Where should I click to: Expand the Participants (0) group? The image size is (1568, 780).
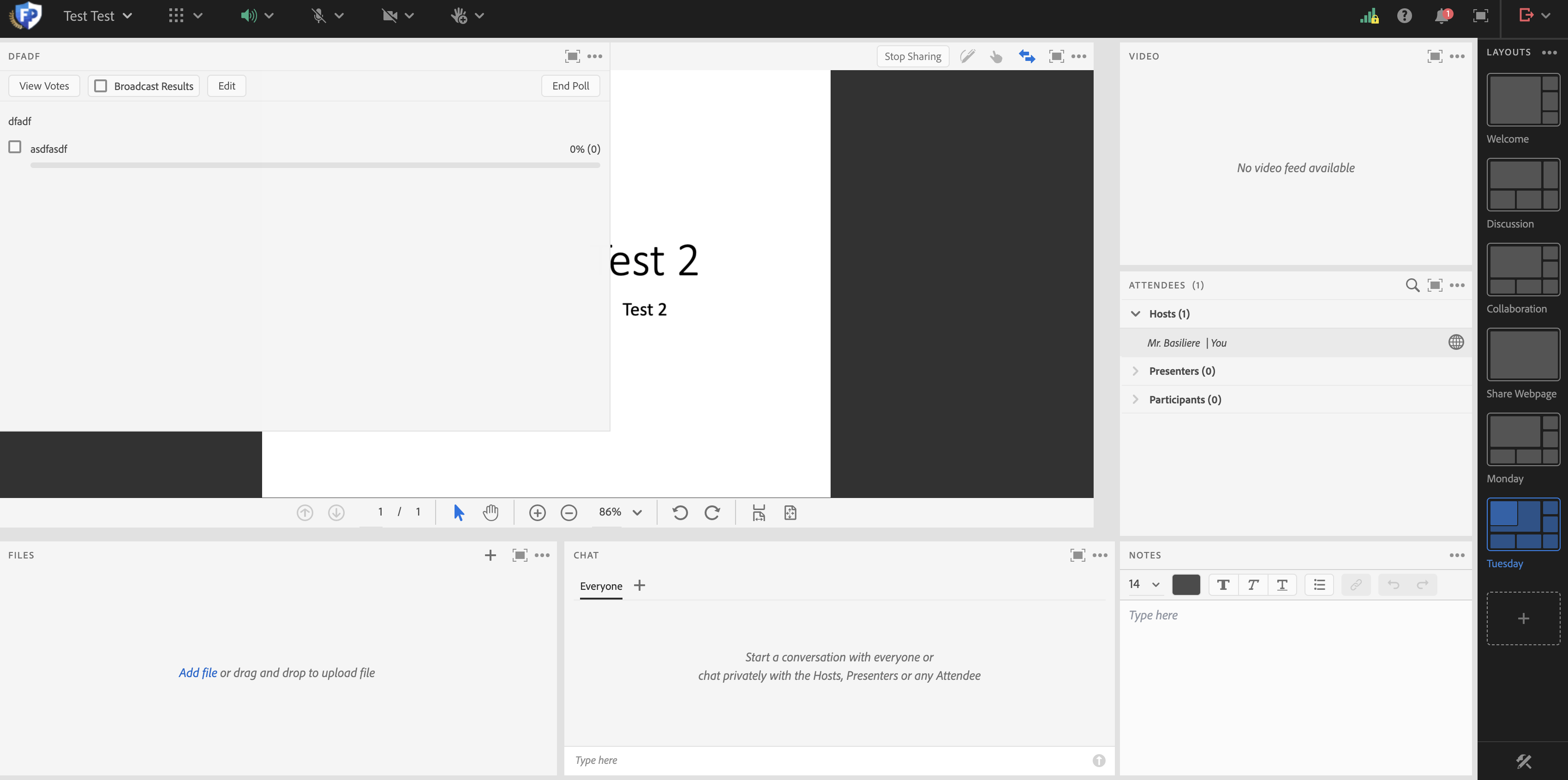[x=1135, y=399]
